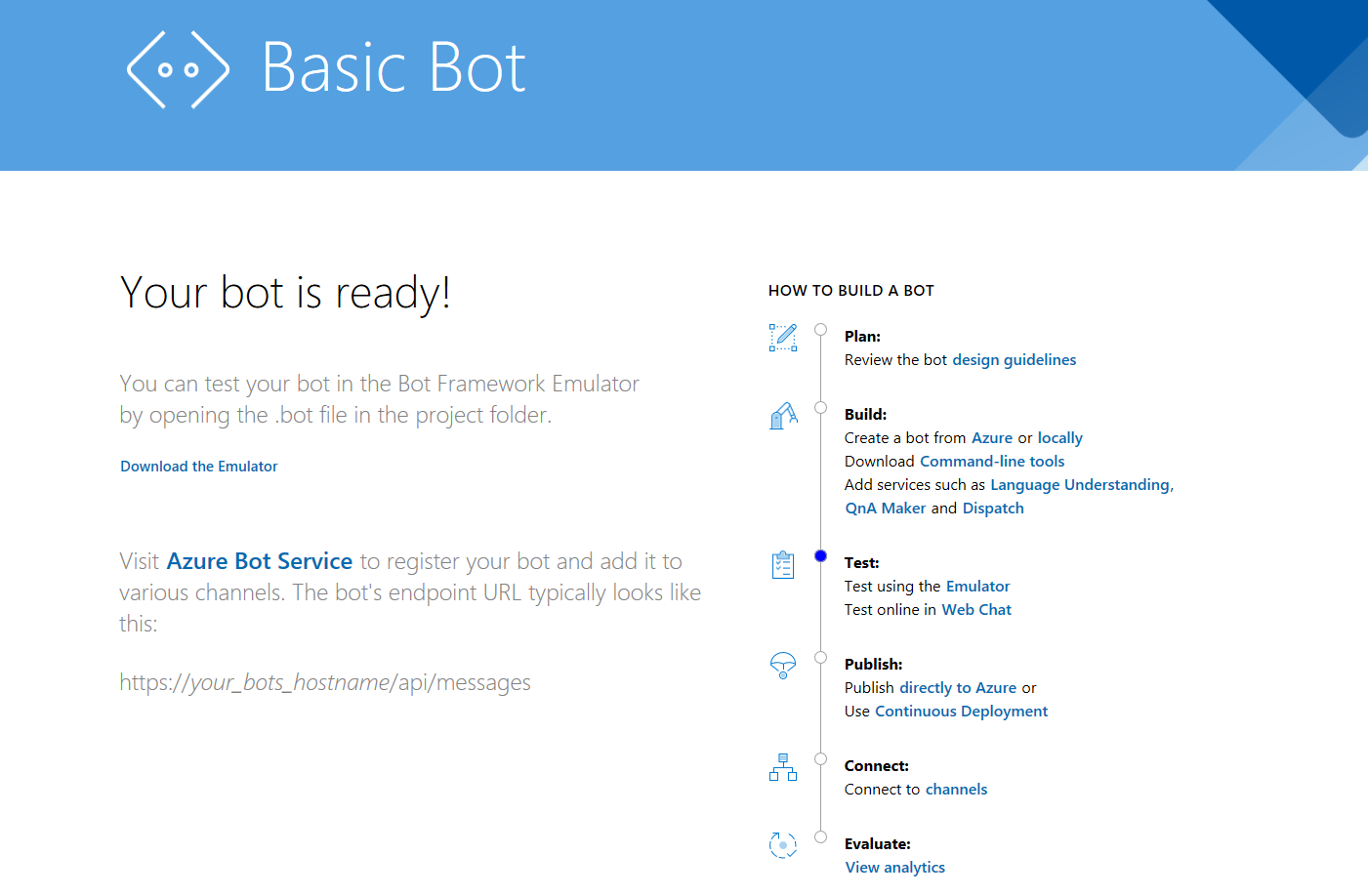Click the Bot Framework Emulator paragraph text
Screen dimensions: 1368x896
click(x=380, y=399)
